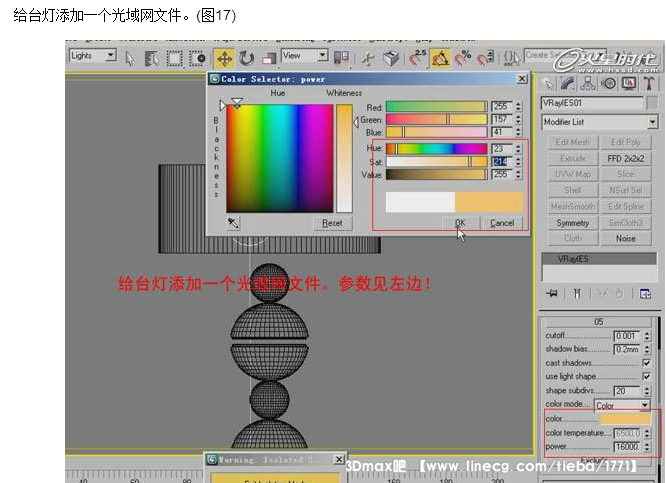
Task: Click the orange color swatch in VRayIES parameters
Action: 625,419
